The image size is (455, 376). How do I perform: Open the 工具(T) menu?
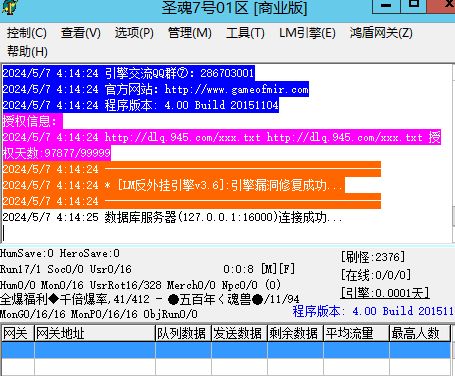(x=245, y=33)
